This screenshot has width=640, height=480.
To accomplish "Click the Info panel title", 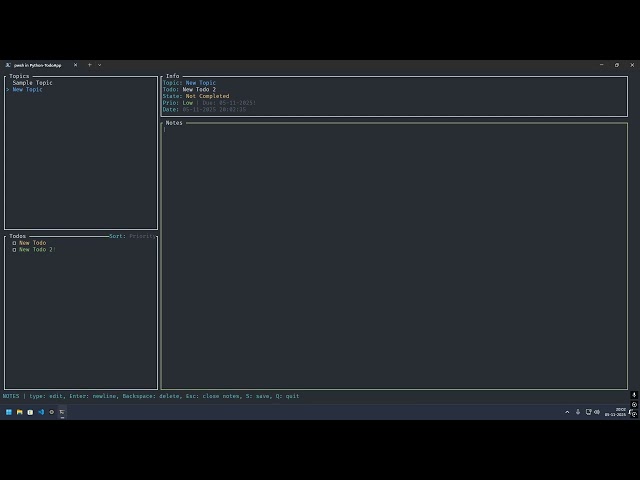I will [173, 76].
